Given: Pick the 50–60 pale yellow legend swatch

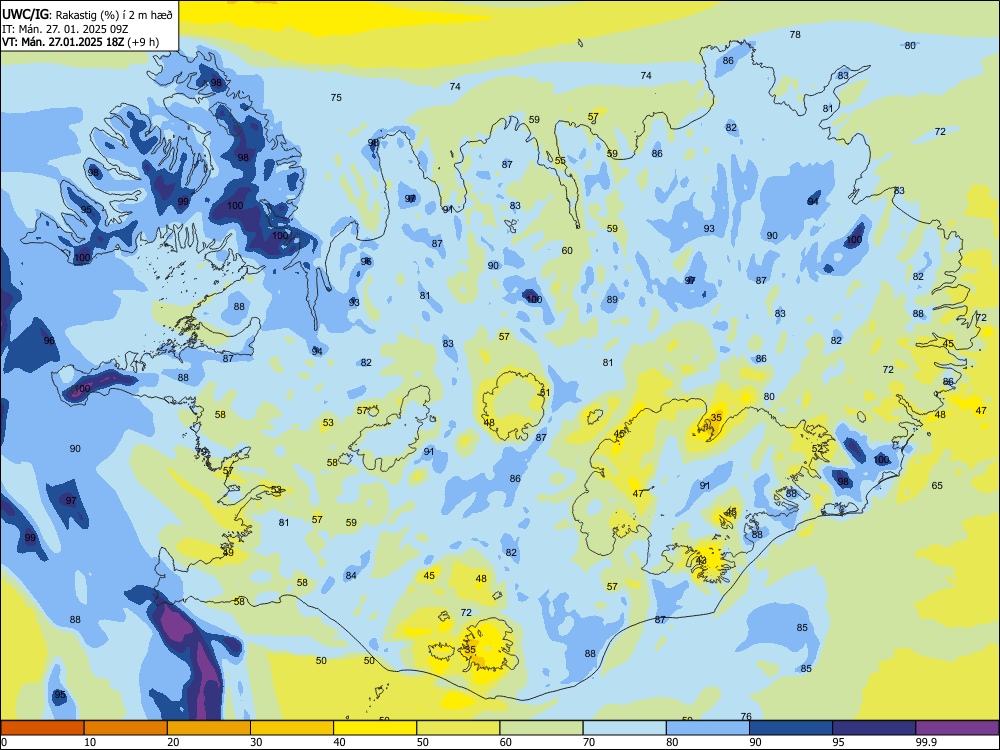Looking at the screenshot, I should [x=458, y=728].
